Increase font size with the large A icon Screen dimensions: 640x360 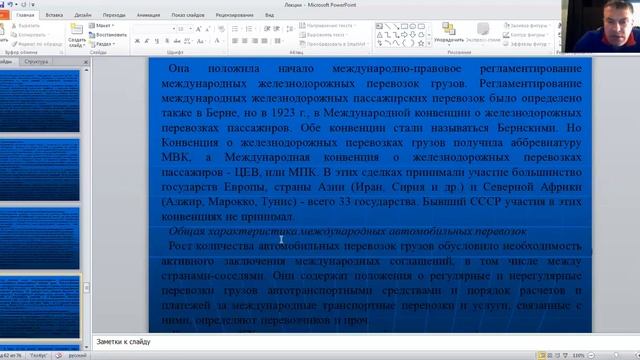[x=198, y=29]
